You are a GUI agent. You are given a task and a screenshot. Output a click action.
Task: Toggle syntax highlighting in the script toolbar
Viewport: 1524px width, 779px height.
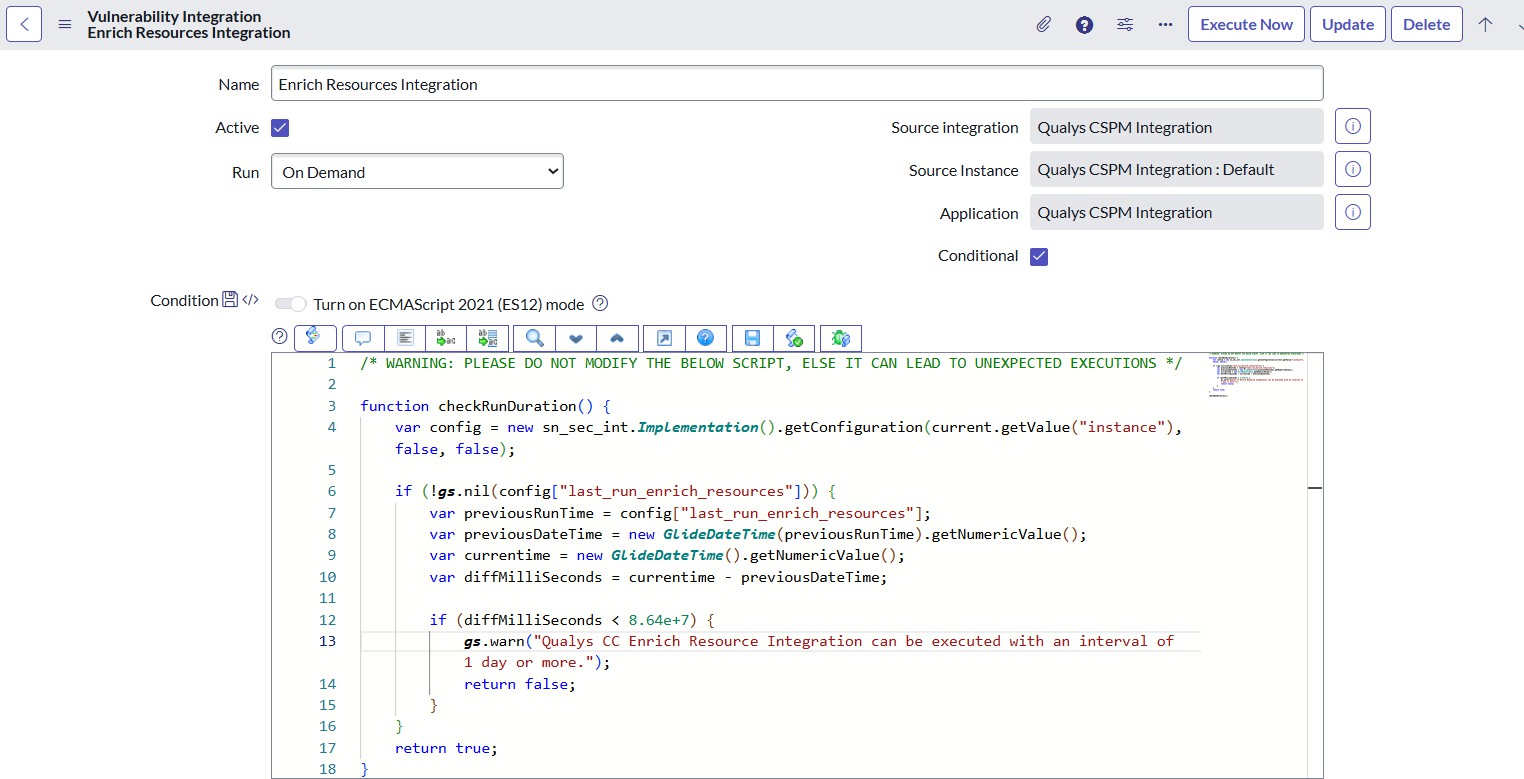tap(315, 338)
